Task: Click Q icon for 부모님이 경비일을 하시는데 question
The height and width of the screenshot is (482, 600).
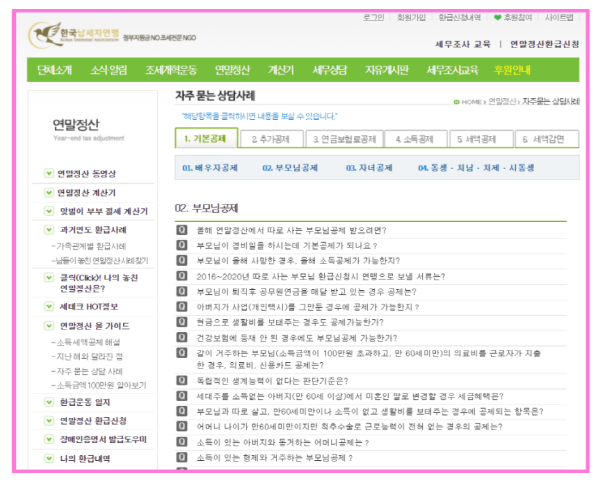Action: (x=181, y=245)
